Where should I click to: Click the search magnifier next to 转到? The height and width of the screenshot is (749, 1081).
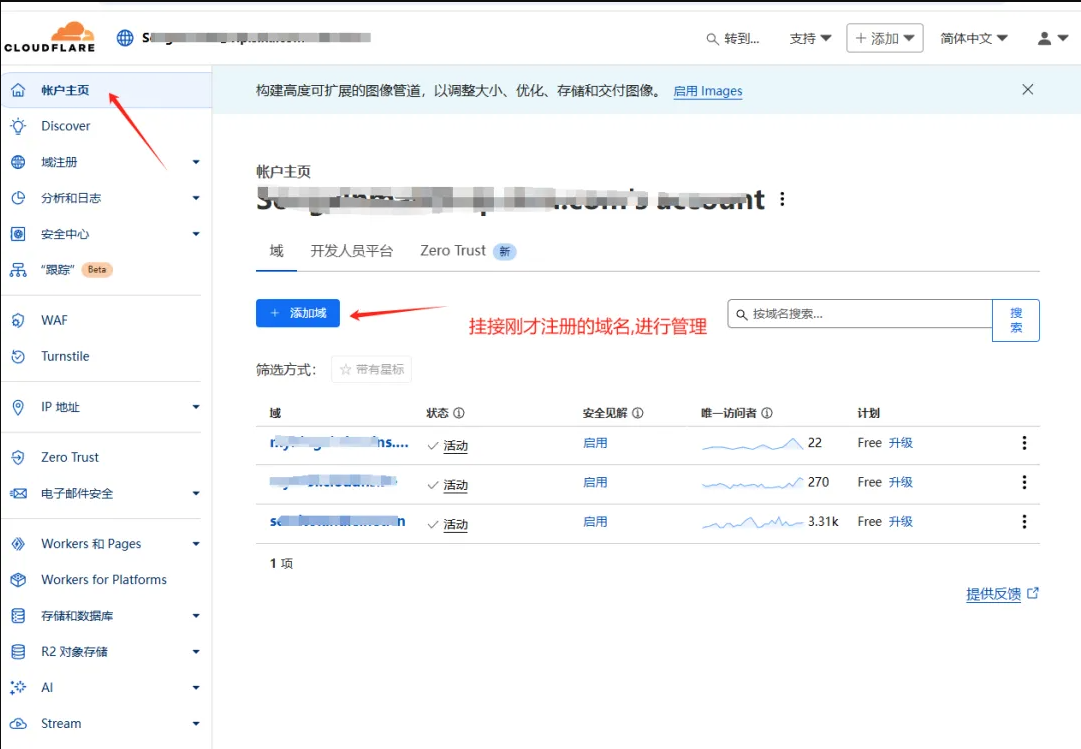point(712,39)
